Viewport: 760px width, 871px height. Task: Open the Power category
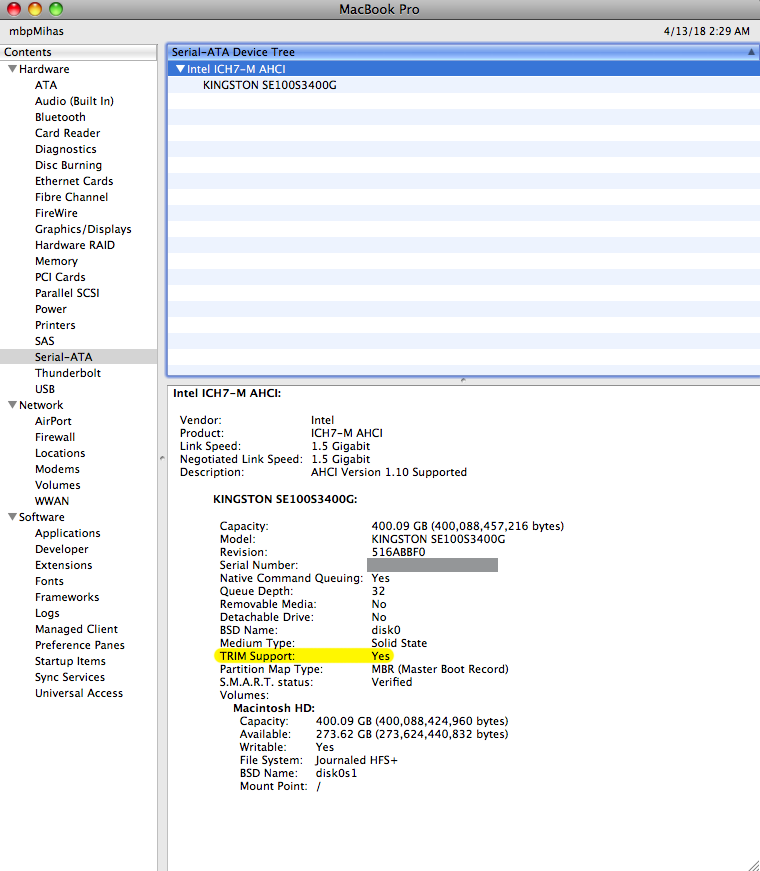pos(51,309)
